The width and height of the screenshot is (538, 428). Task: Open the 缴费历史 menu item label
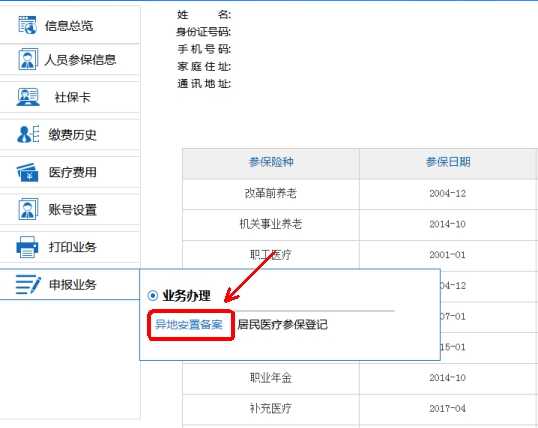pyautogui.click(x=72, y=135)
